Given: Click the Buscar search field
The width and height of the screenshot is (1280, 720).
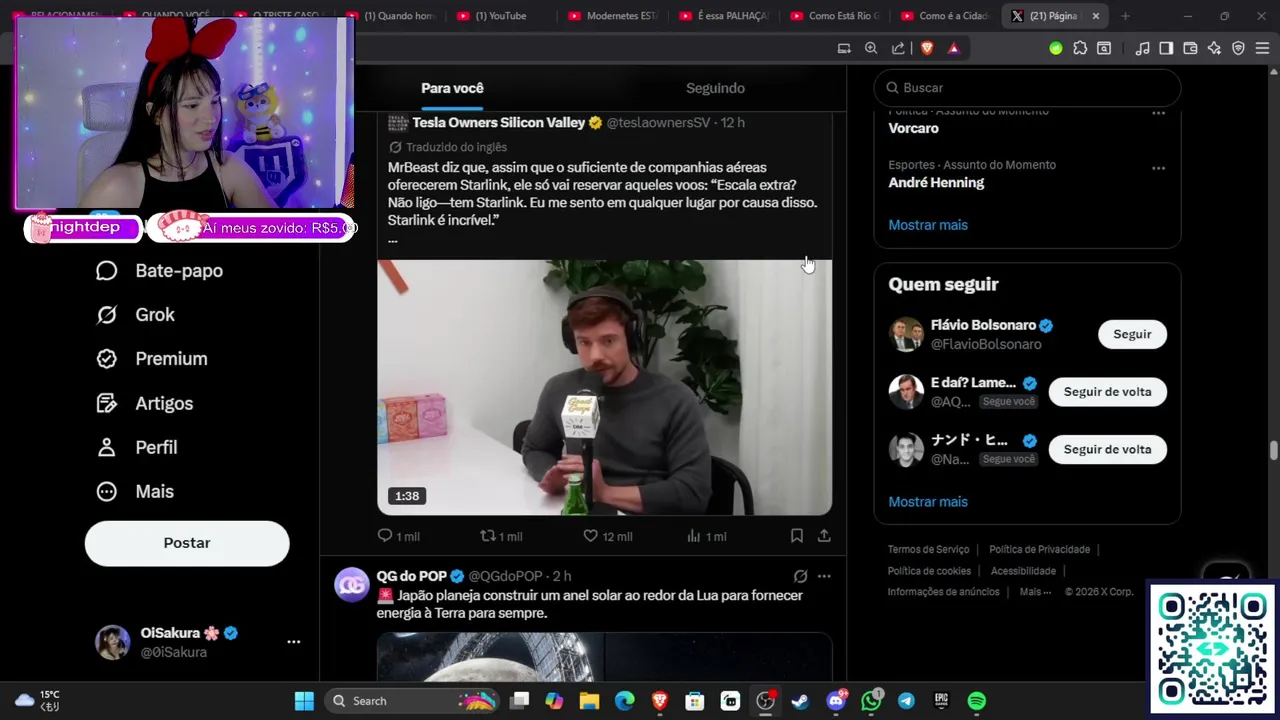Looking at the screenshot, I should coord(1027,88).
